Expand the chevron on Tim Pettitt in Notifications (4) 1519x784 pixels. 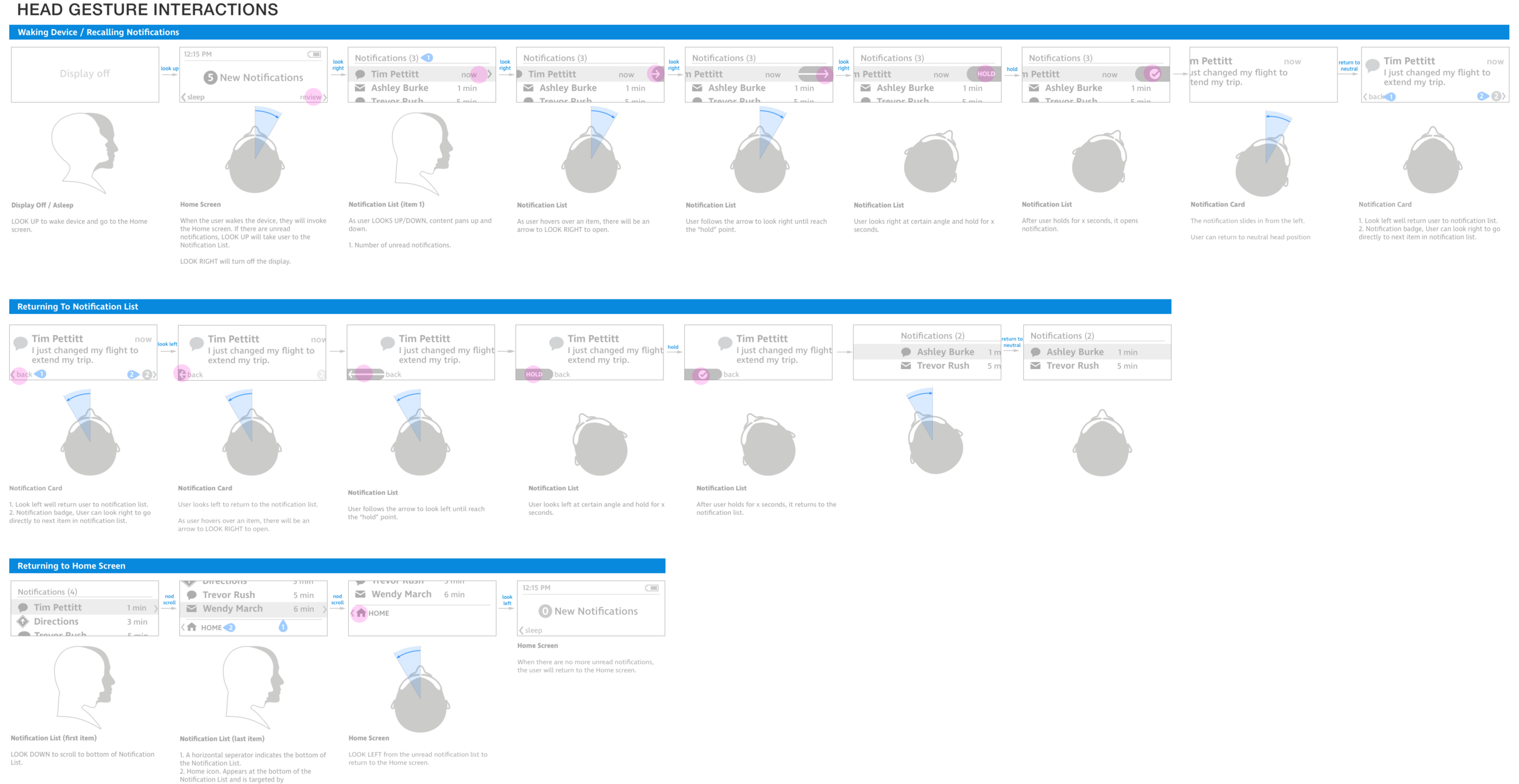(x=156, y=607)
